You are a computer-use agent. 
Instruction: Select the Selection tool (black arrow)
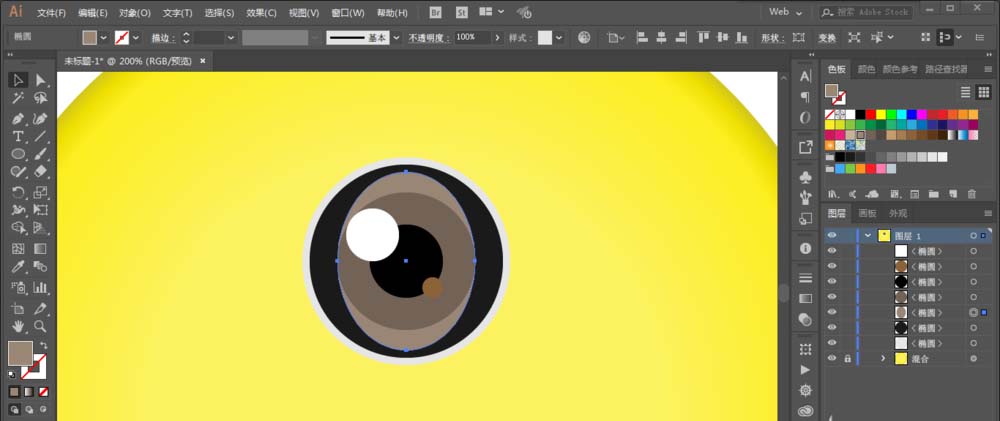point(18,80)
